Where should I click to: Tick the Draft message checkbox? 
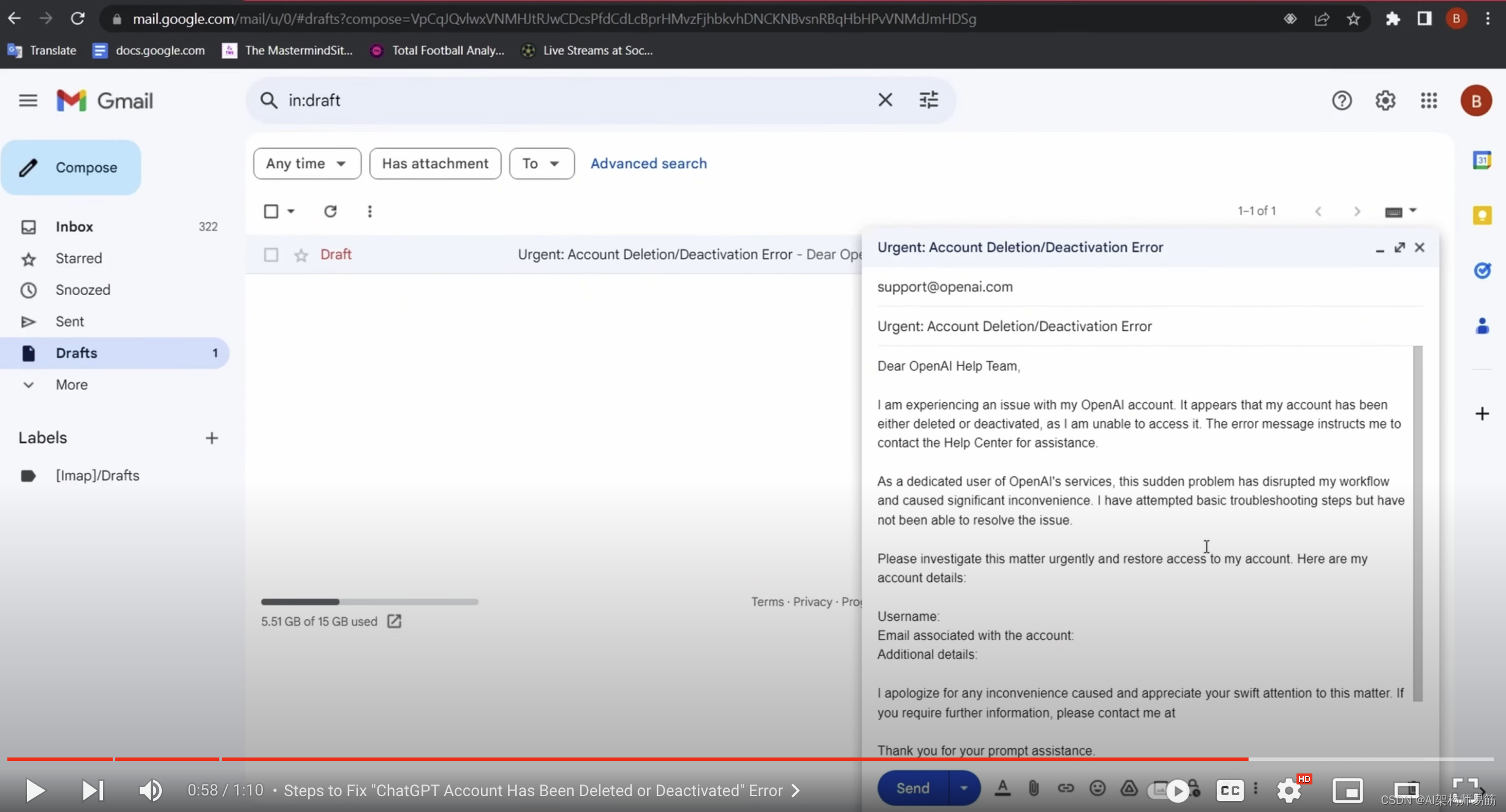[271, 255]
